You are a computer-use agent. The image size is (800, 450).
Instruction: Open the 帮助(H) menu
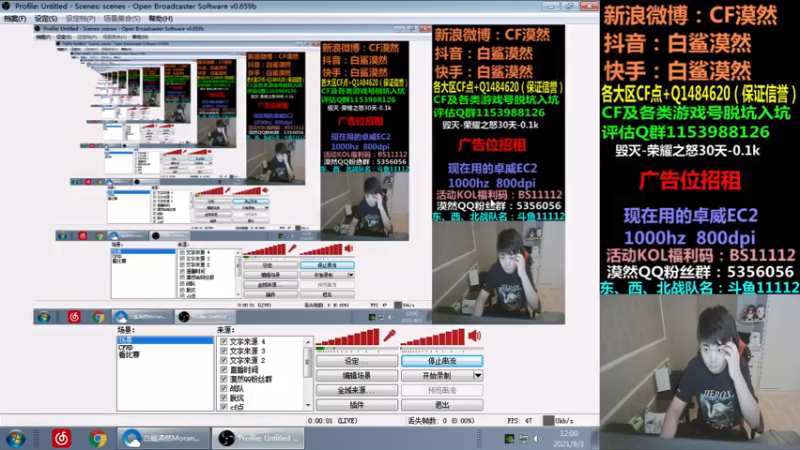point(161,18)
